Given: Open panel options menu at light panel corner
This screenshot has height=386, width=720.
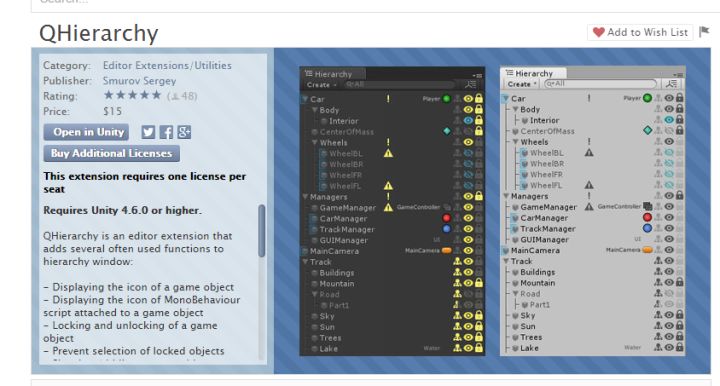Looking at the screenshot, I should [x=678, y=74].
